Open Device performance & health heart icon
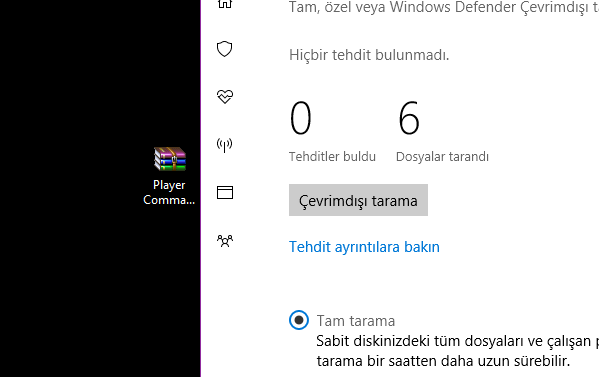The height and width of the screenshot is (377, 599). [x=225, y=97]
